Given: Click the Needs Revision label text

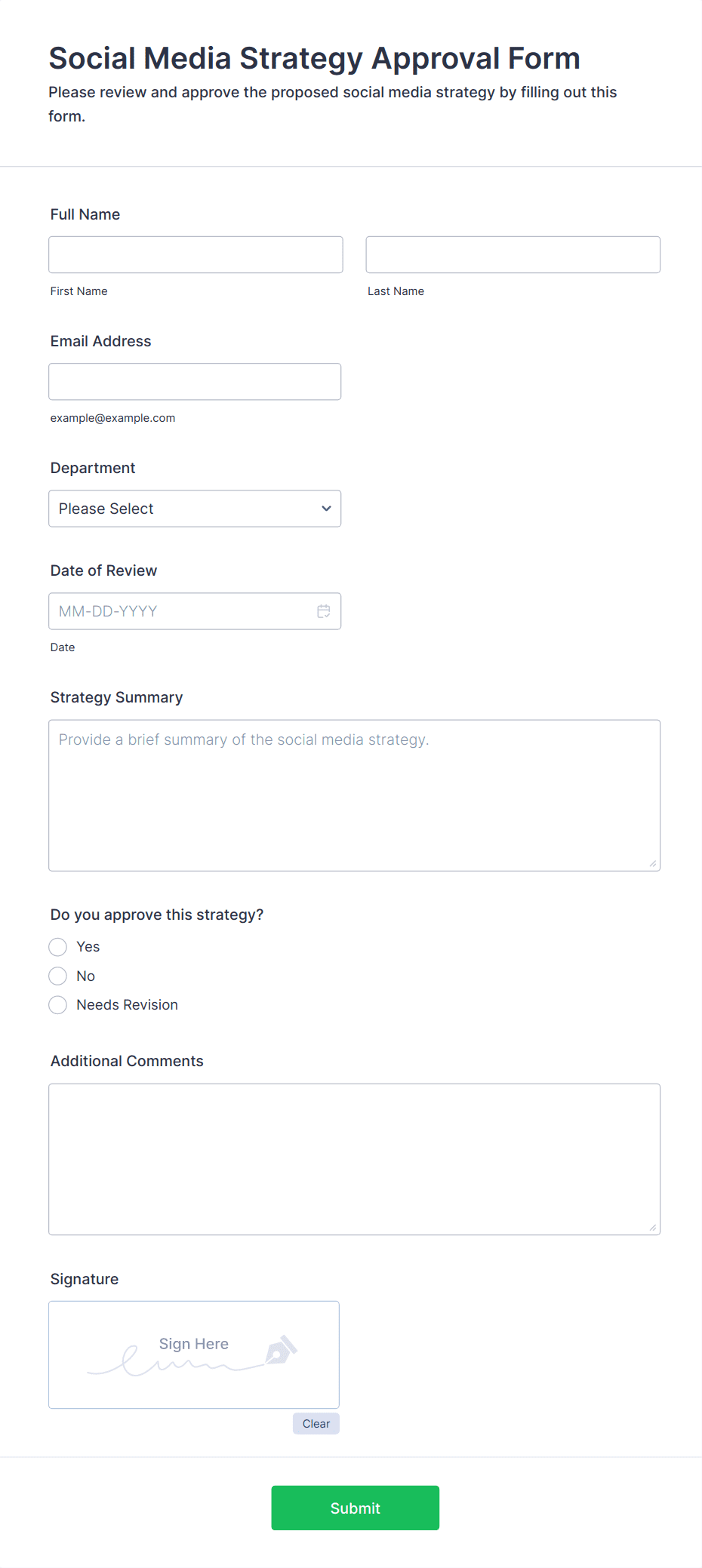Looking at the screenshot, I should point(128,1005).
